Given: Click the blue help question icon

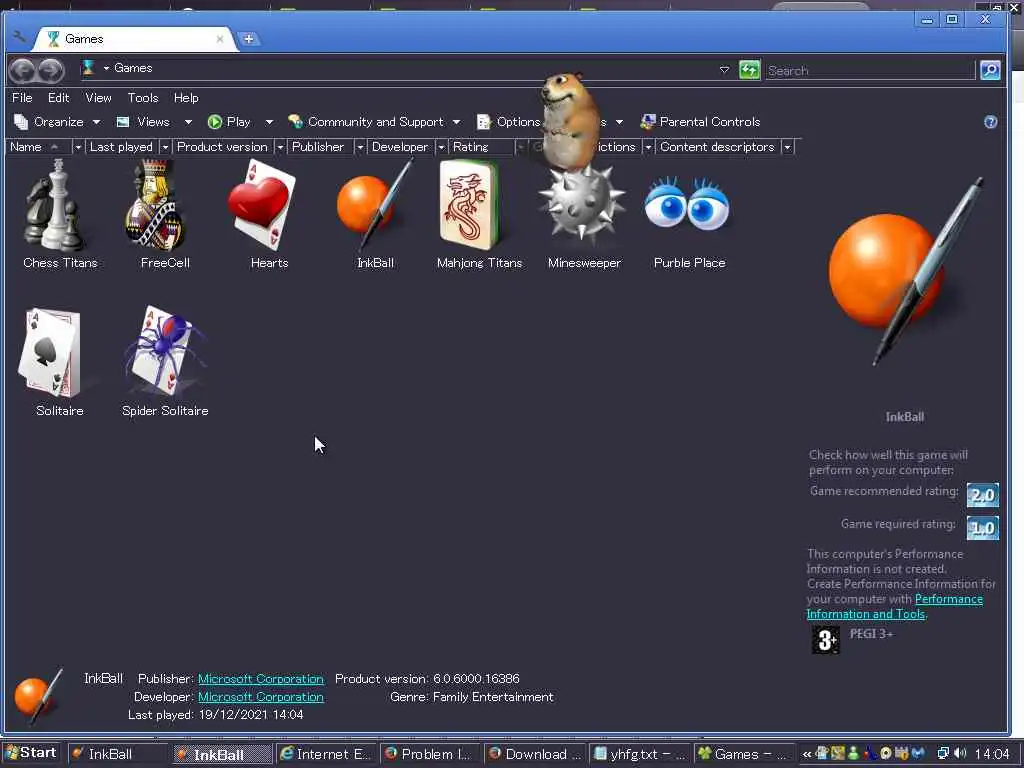Looking at the screenshot, I should [991, 122].
